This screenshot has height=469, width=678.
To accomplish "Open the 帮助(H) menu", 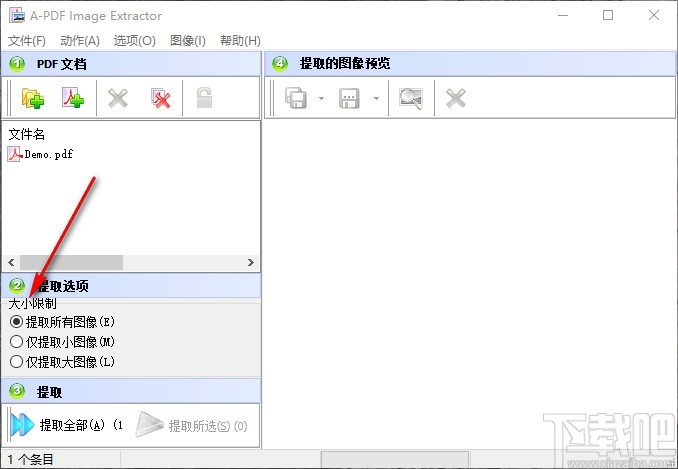I will pos(240,41).
